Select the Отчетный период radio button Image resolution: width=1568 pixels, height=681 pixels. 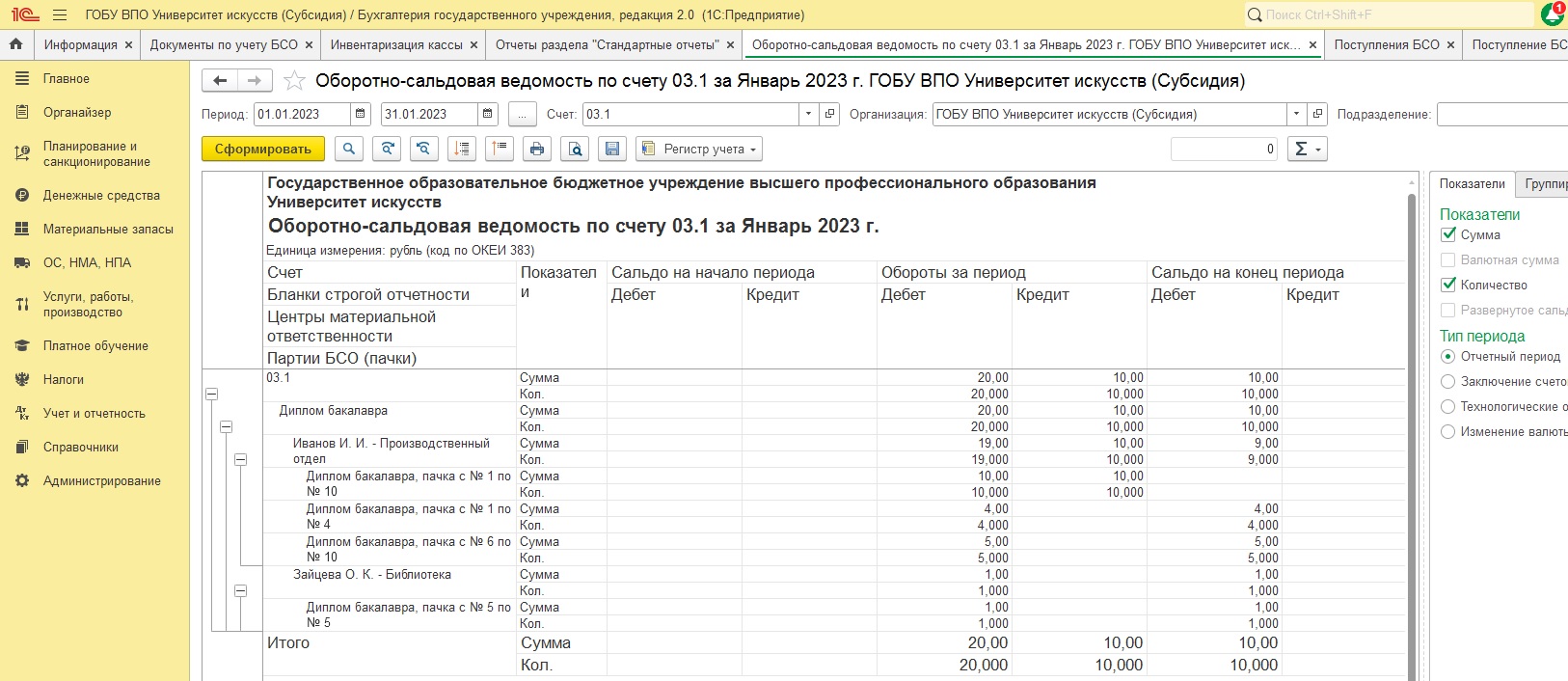(1447, 356)
